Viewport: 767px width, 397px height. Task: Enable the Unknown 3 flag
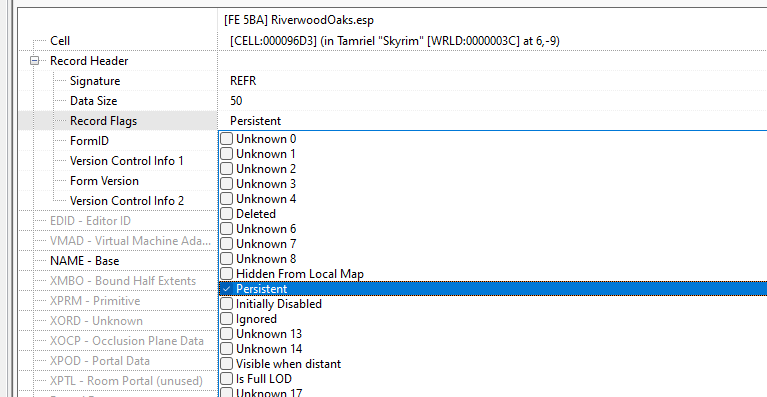click(x=226, y=184)
